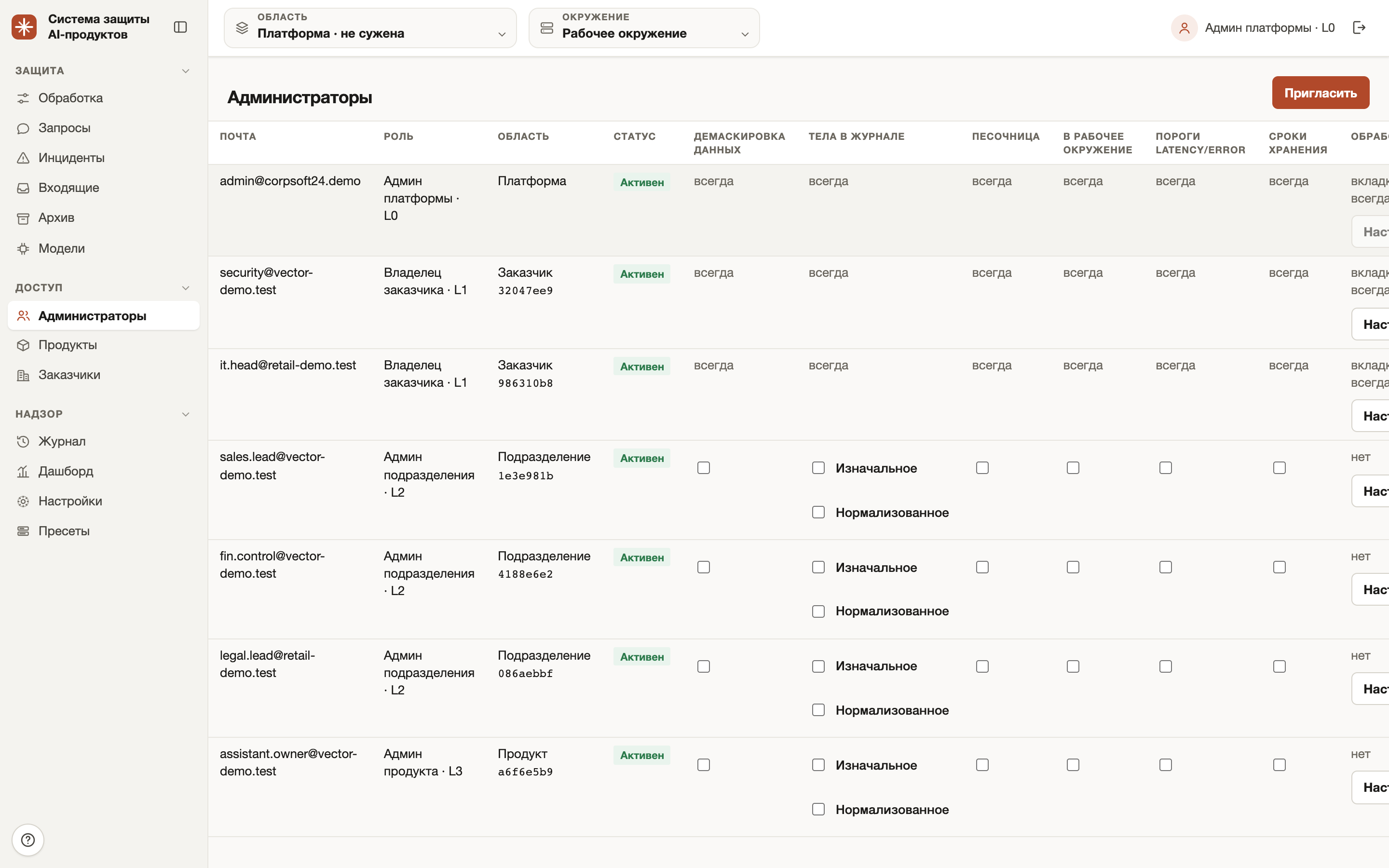Click the app logo icon
1389x868 pixels.
pyautogui.click(x=24, y=27)
